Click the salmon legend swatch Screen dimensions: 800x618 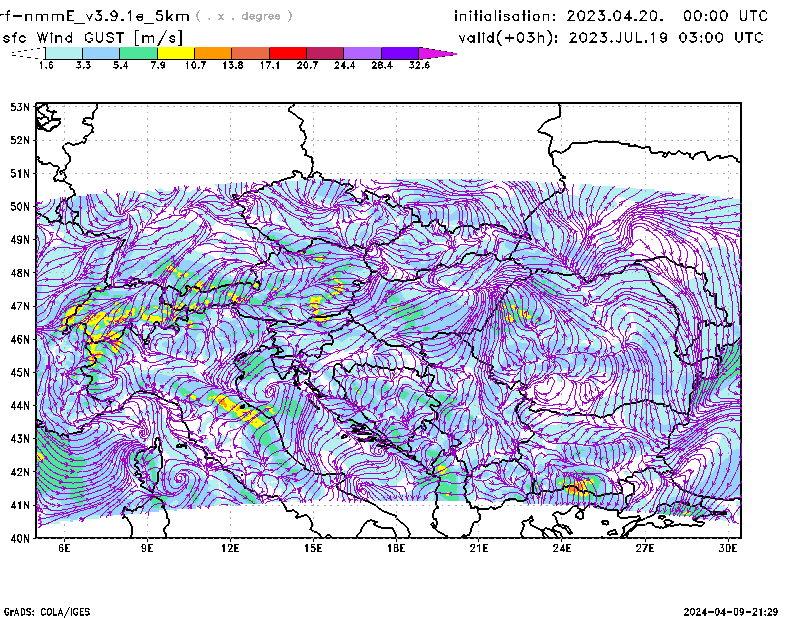tap(251, 53)
